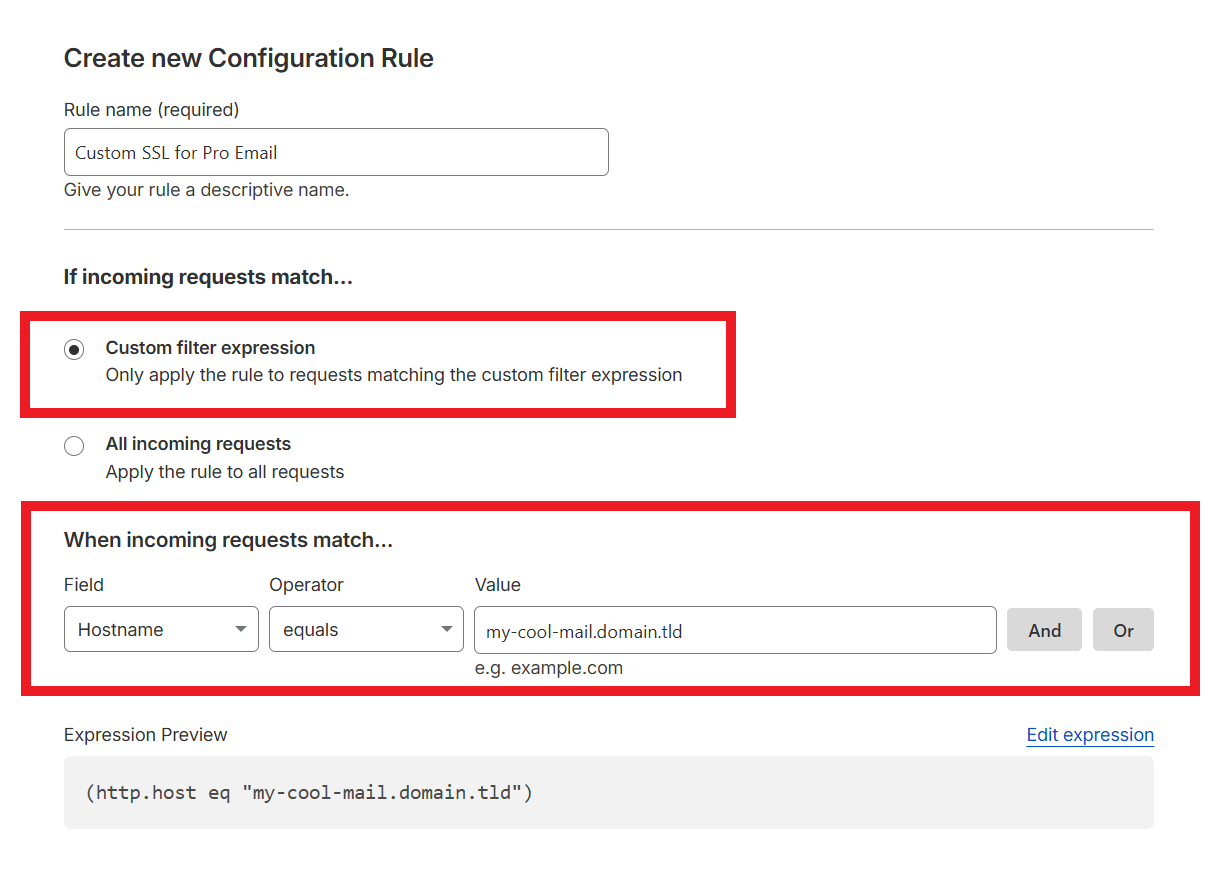The width and height of the screenshot is (1220, 877).
Task: Click the Field column label
Action: click(83, 584)
